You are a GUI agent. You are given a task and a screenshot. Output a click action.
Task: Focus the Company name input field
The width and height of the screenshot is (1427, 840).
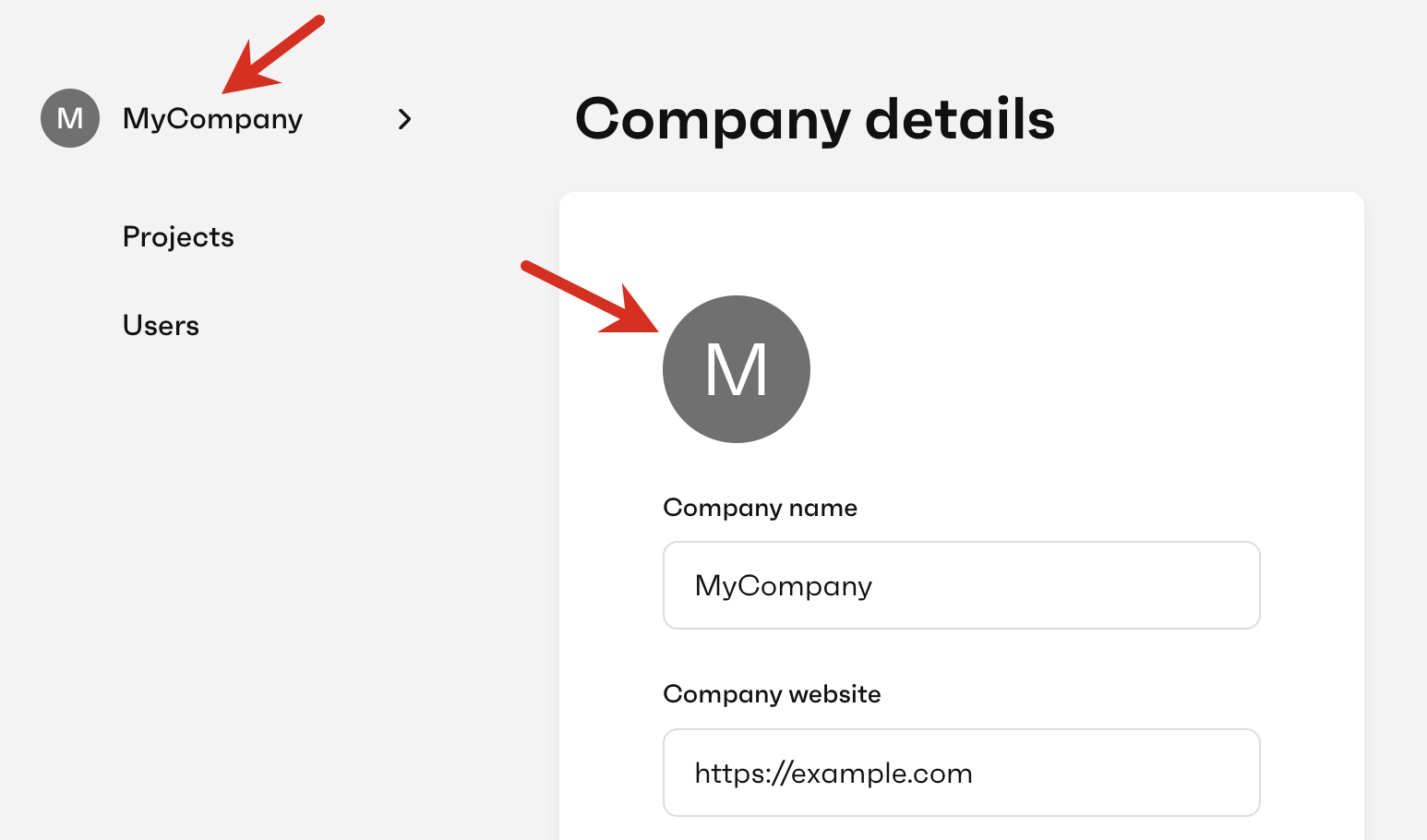pyautogui.click(x=961, y=585)
